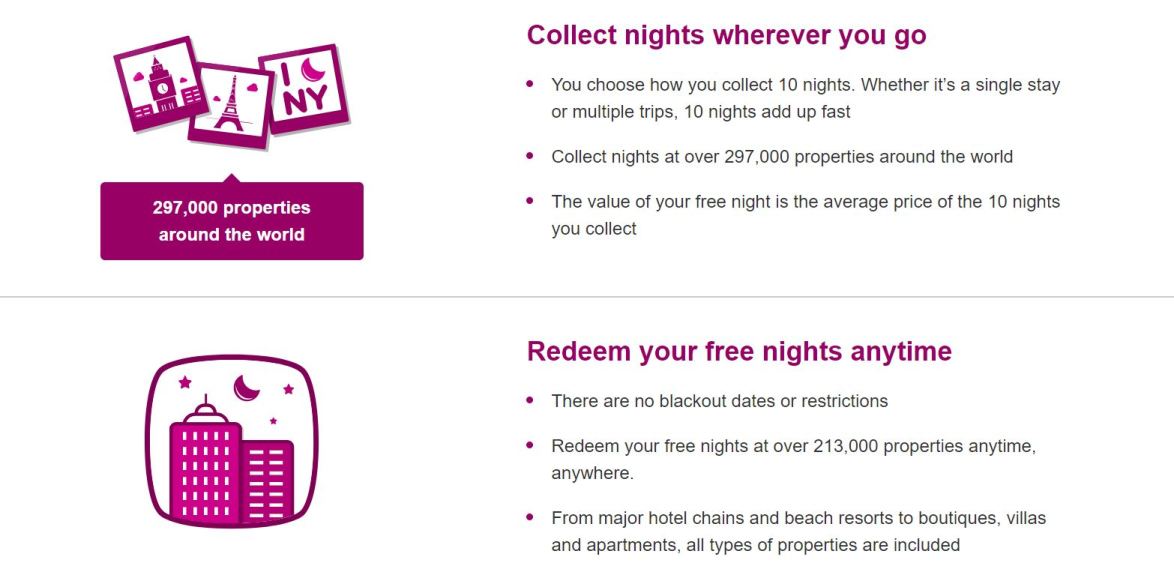Click the 'Redeem your free nights anytime' heading

pyautogui.click(x=739, y=351)
